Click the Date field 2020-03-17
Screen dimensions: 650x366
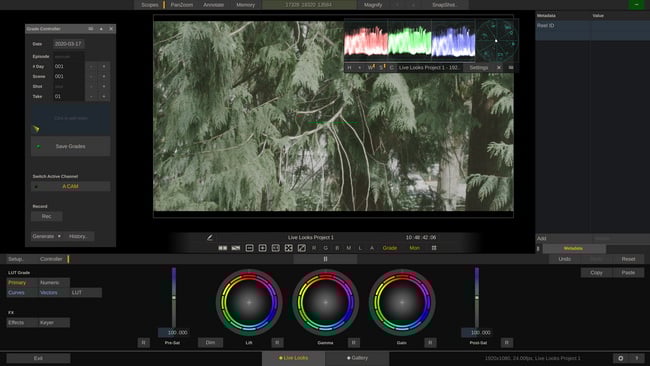coord(68,44)
